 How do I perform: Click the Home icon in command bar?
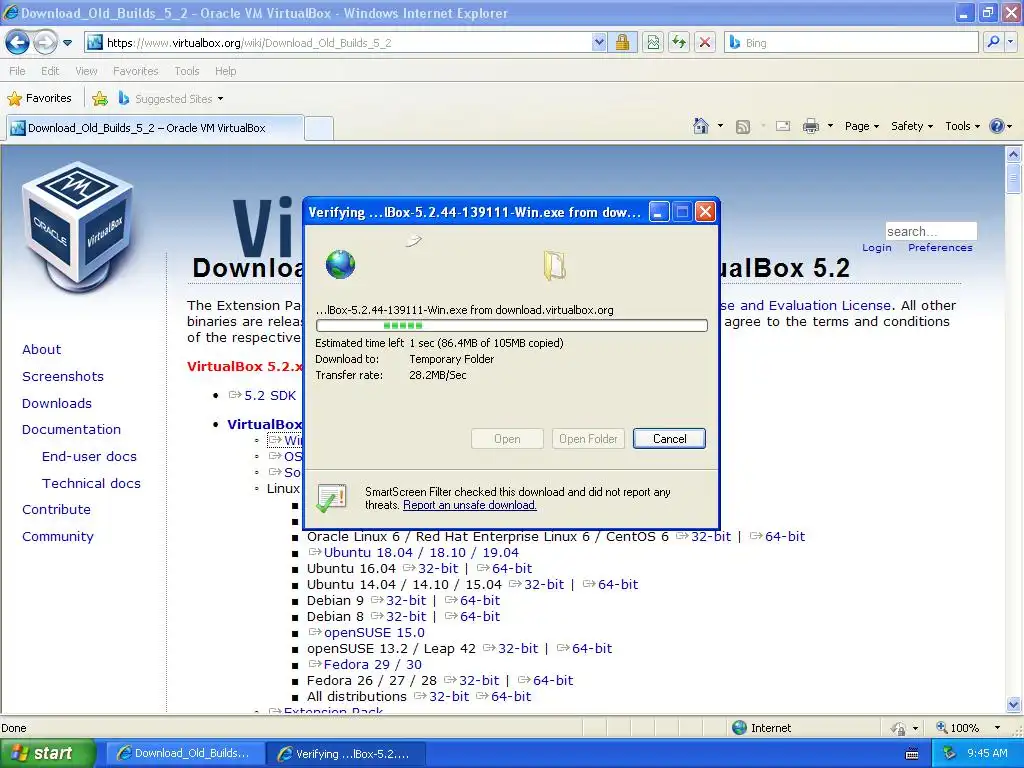701,126
